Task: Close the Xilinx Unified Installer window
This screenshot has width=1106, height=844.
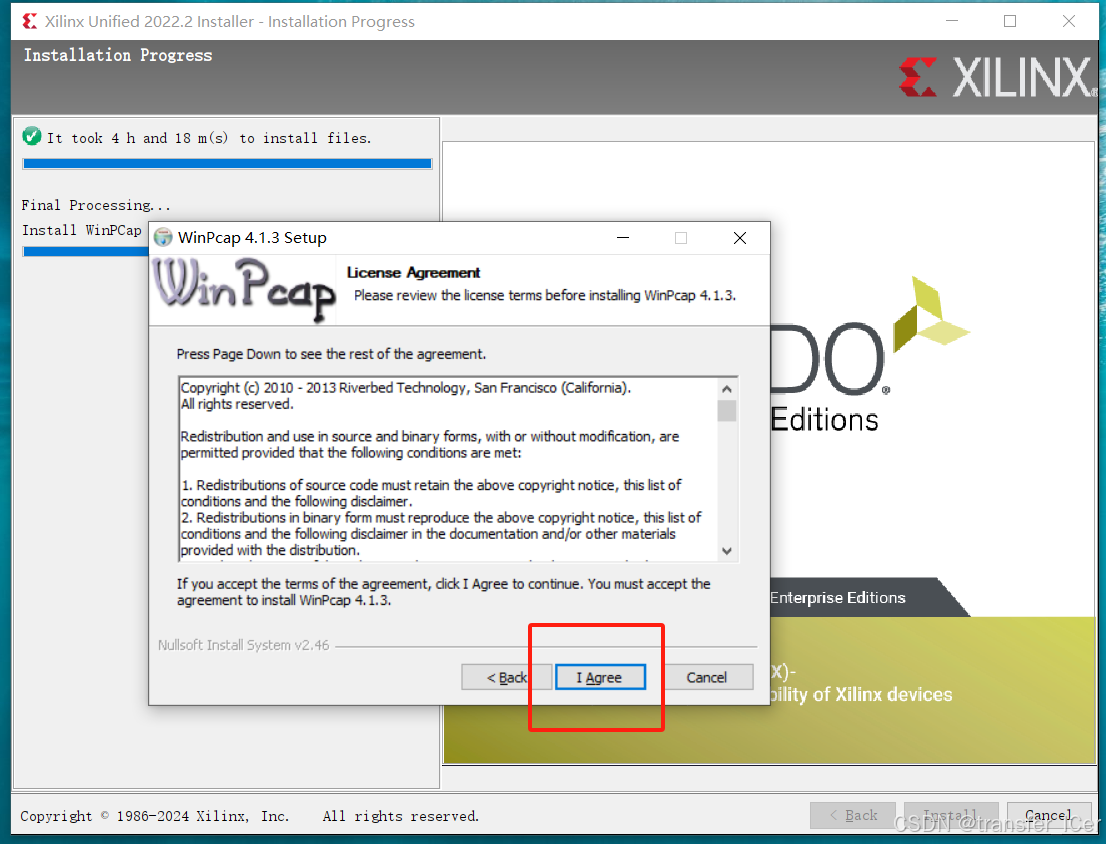Action: pos(1069,21)
